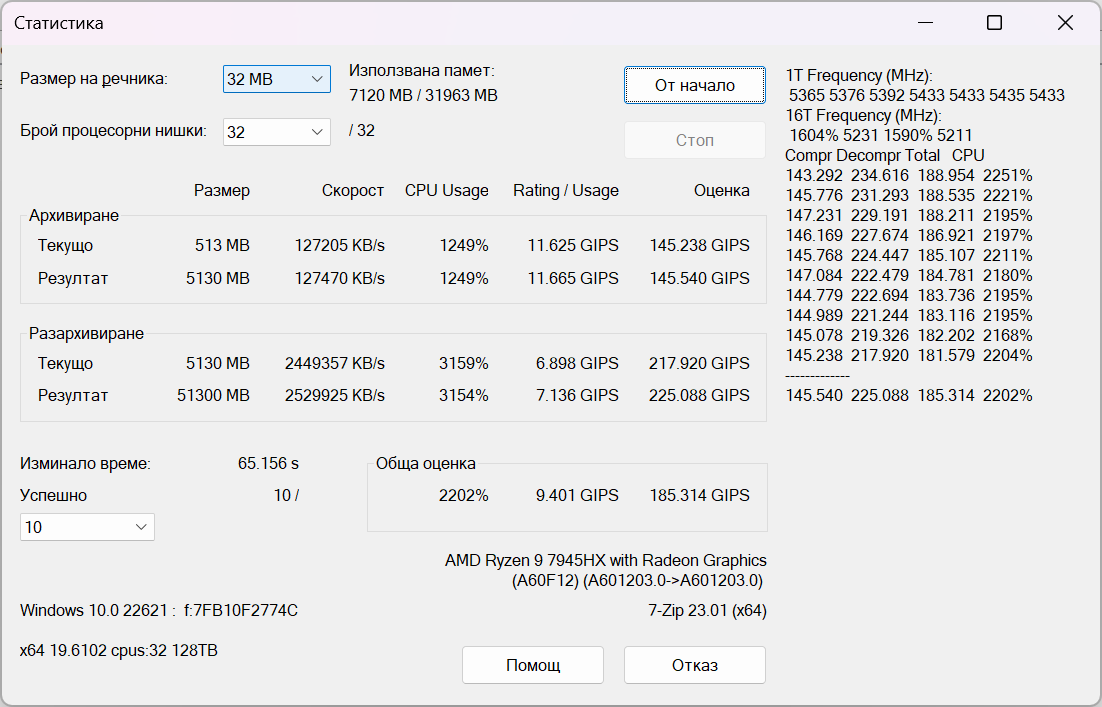Image resolution: width=1102 pixels, height=707 pixels.
Task: Click the '1T Frequency (MHz):' log heading
Action: (x=859, y=76)
